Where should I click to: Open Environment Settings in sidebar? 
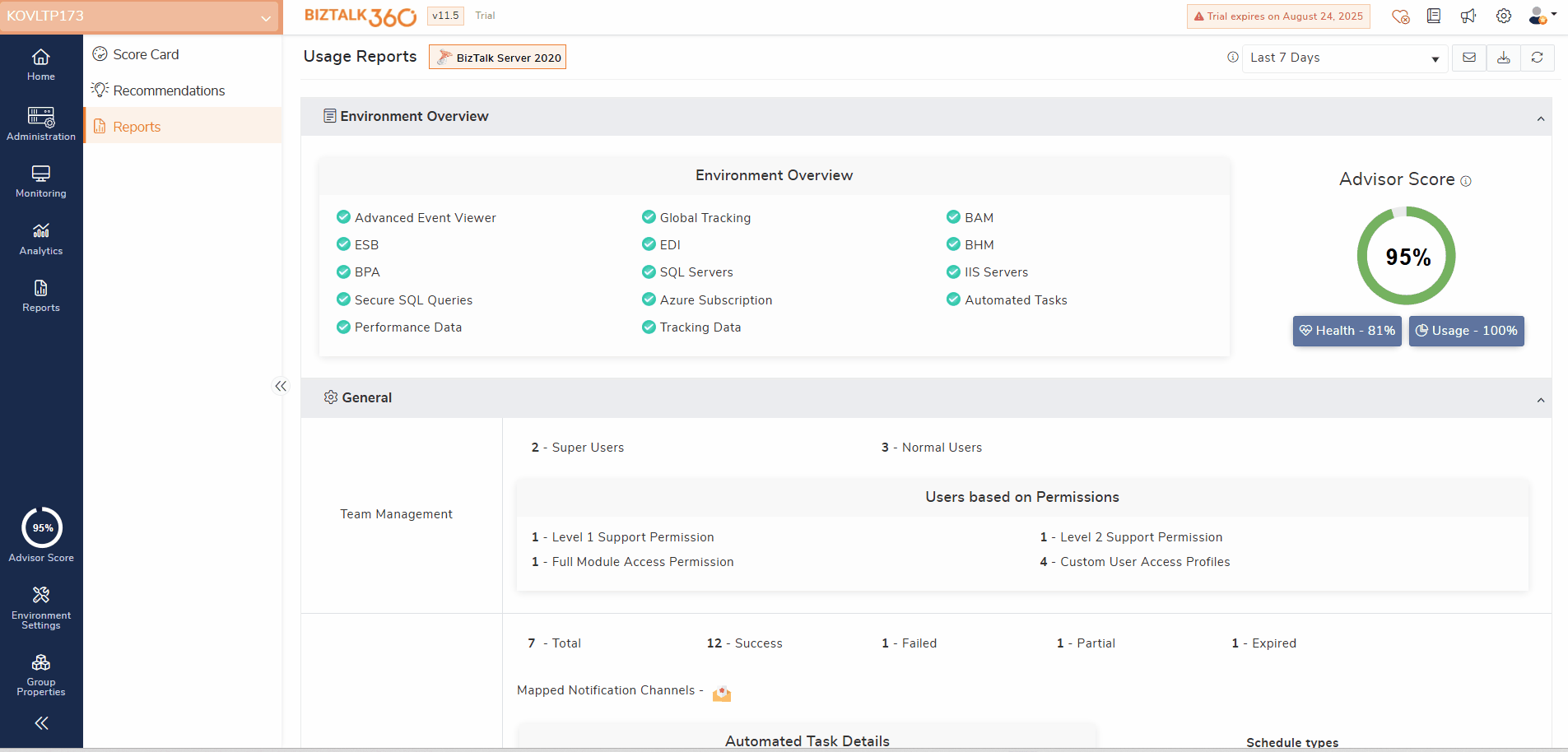click(41, 607)
